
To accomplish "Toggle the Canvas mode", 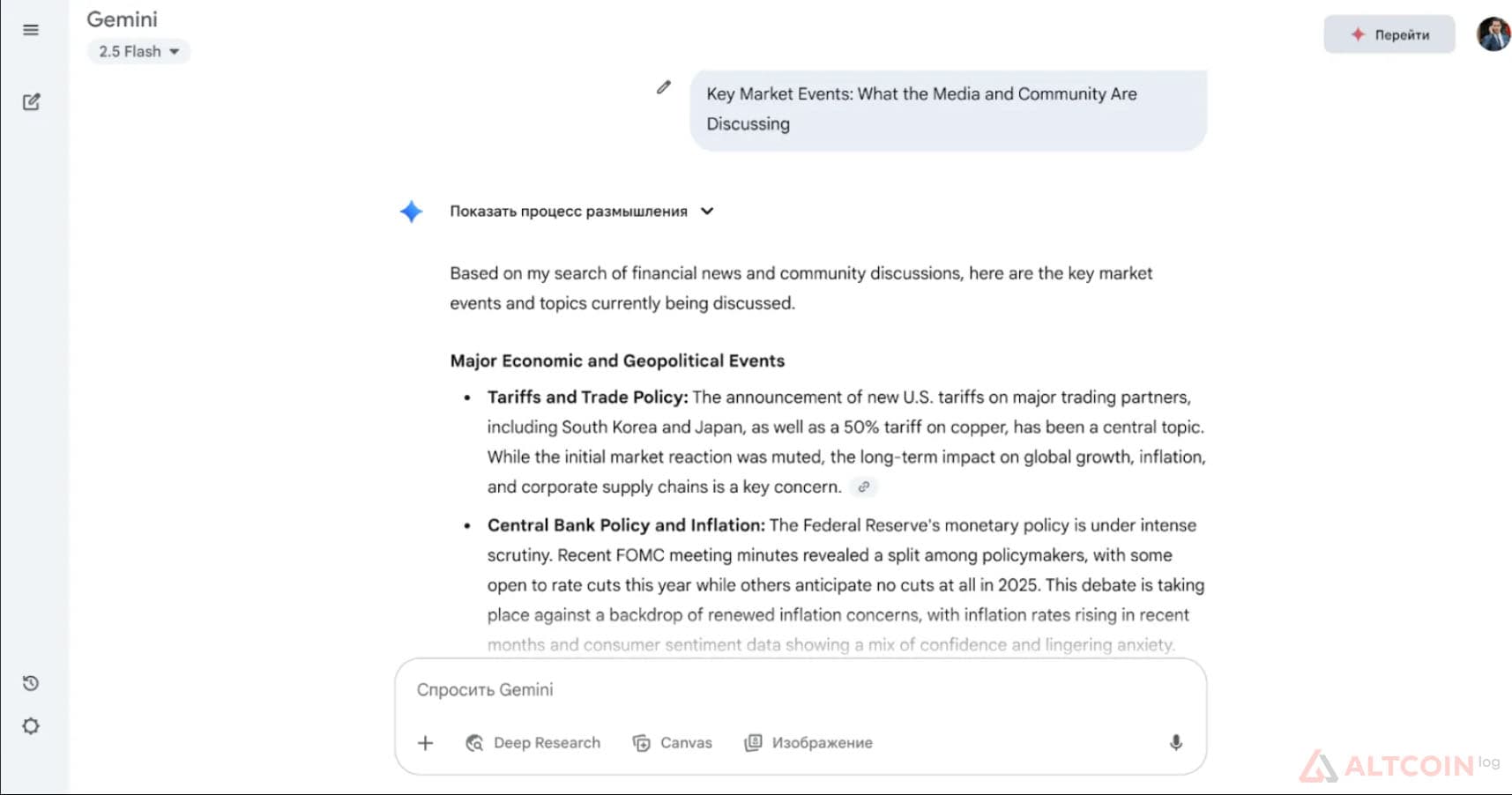I will 672,743.
